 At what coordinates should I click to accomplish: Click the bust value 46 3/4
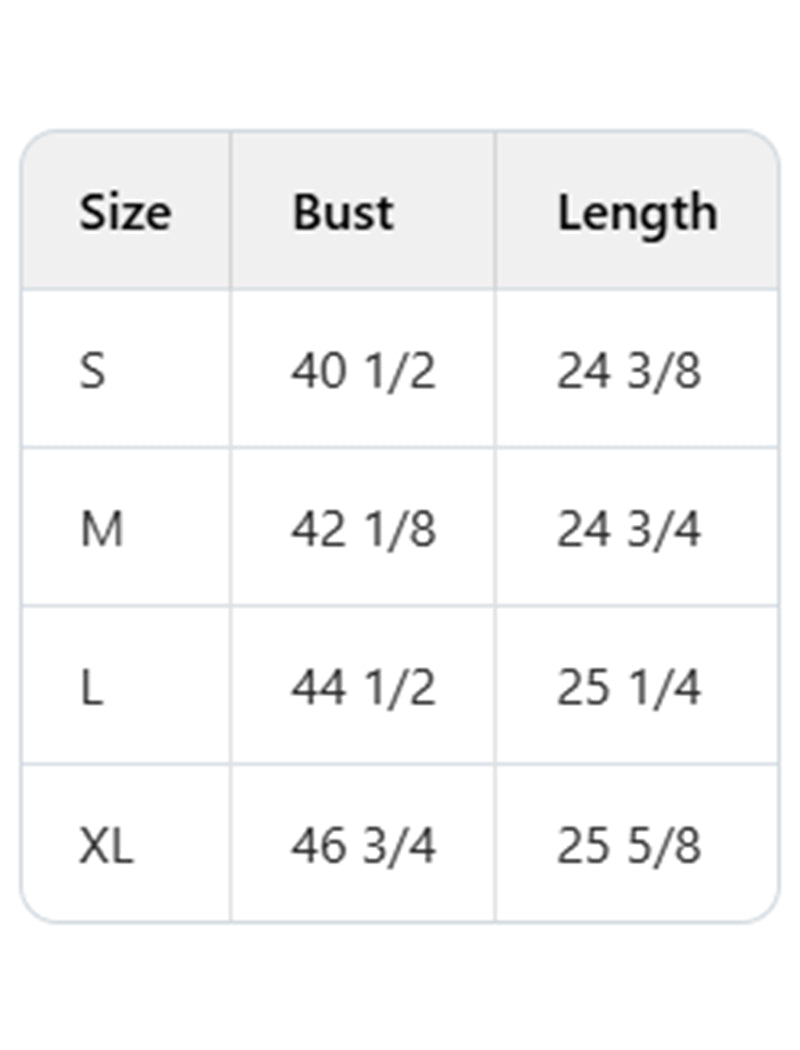tap(363, 846)
